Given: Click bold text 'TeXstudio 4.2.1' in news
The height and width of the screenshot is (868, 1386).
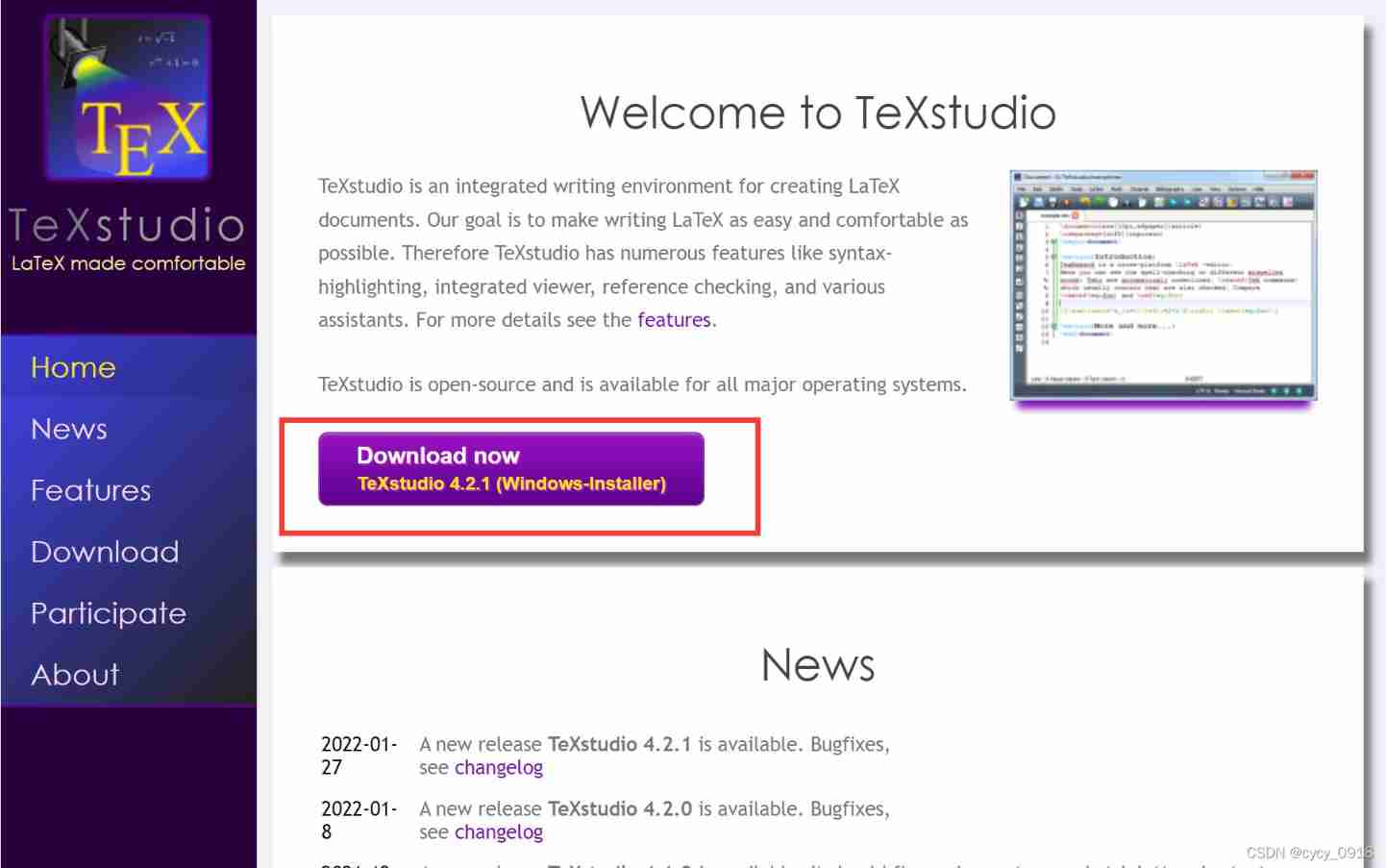Looking at the screenshot, I should (x=619, y=745).
